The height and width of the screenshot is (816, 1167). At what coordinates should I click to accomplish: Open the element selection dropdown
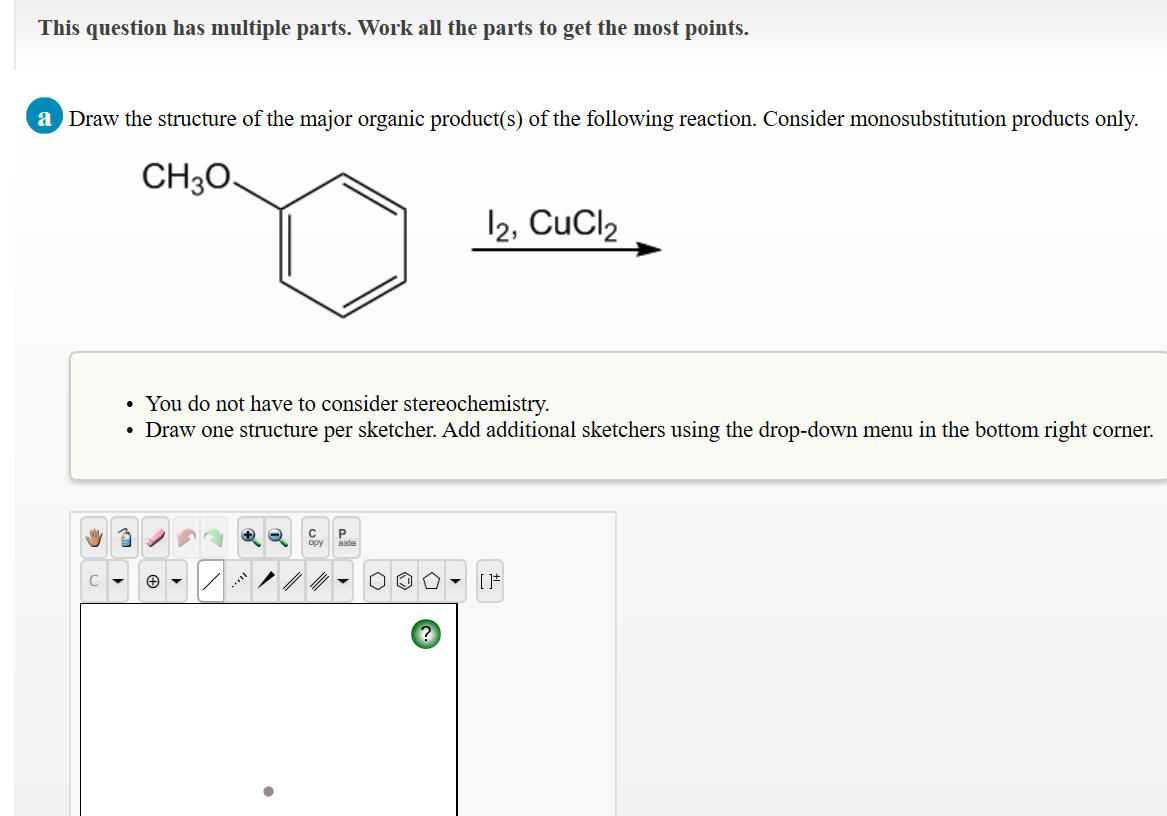(x=117, y=581)
